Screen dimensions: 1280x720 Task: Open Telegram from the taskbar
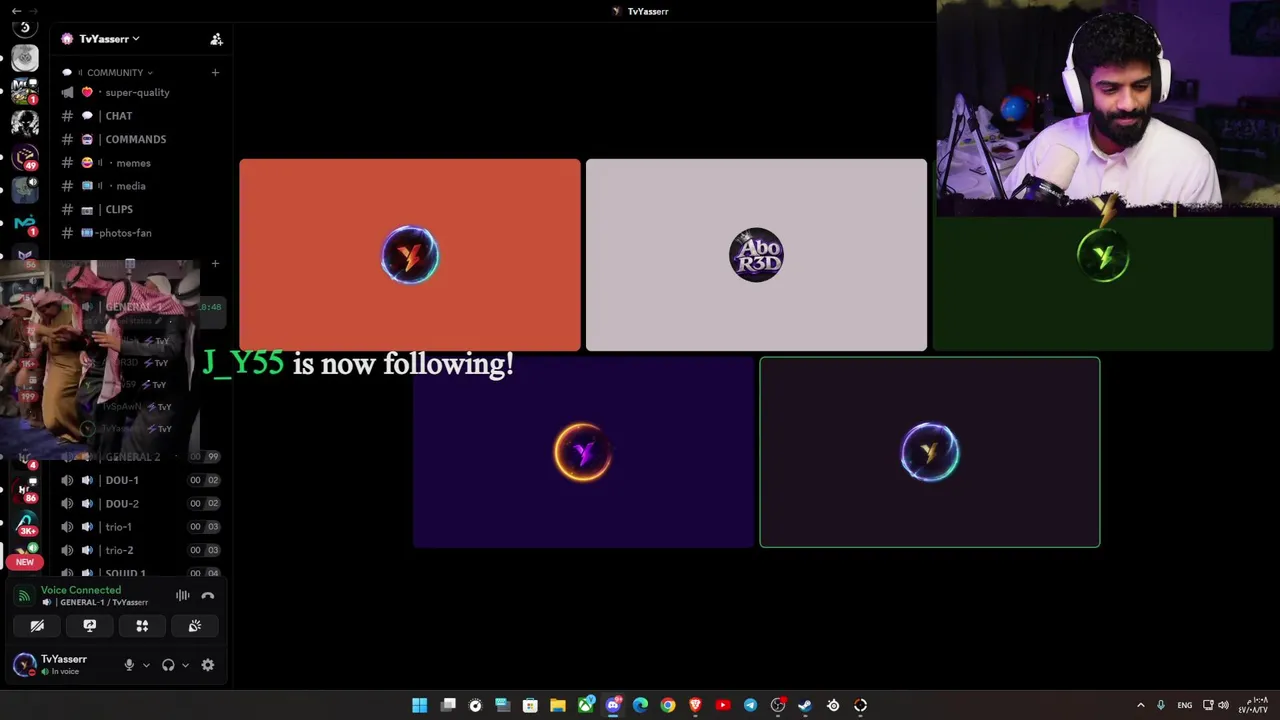pos(750,706)
